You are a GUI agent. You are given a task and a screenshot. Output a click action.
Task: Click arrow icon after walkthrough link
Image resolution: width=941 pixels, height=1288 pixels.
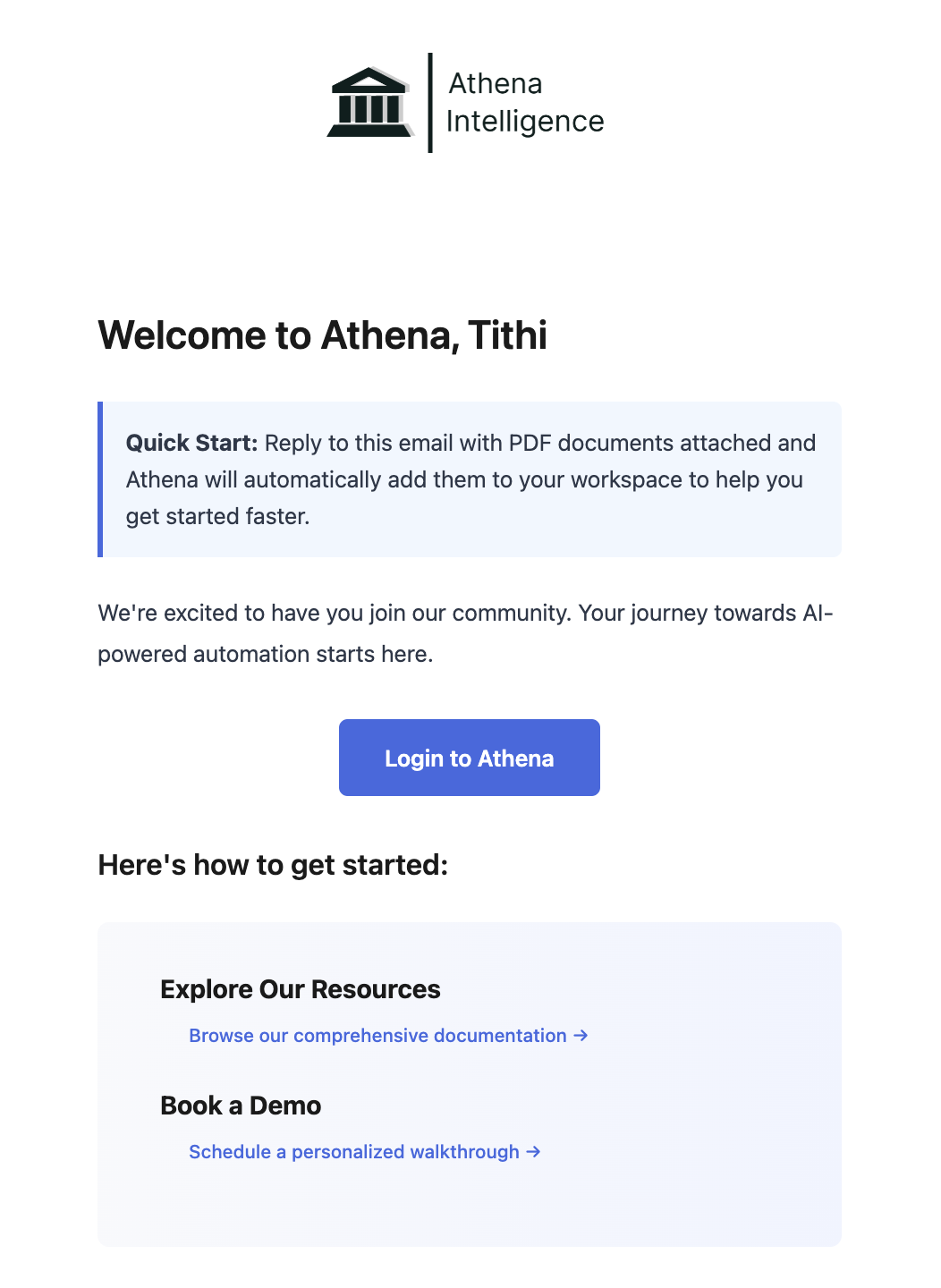point(533,1152)
